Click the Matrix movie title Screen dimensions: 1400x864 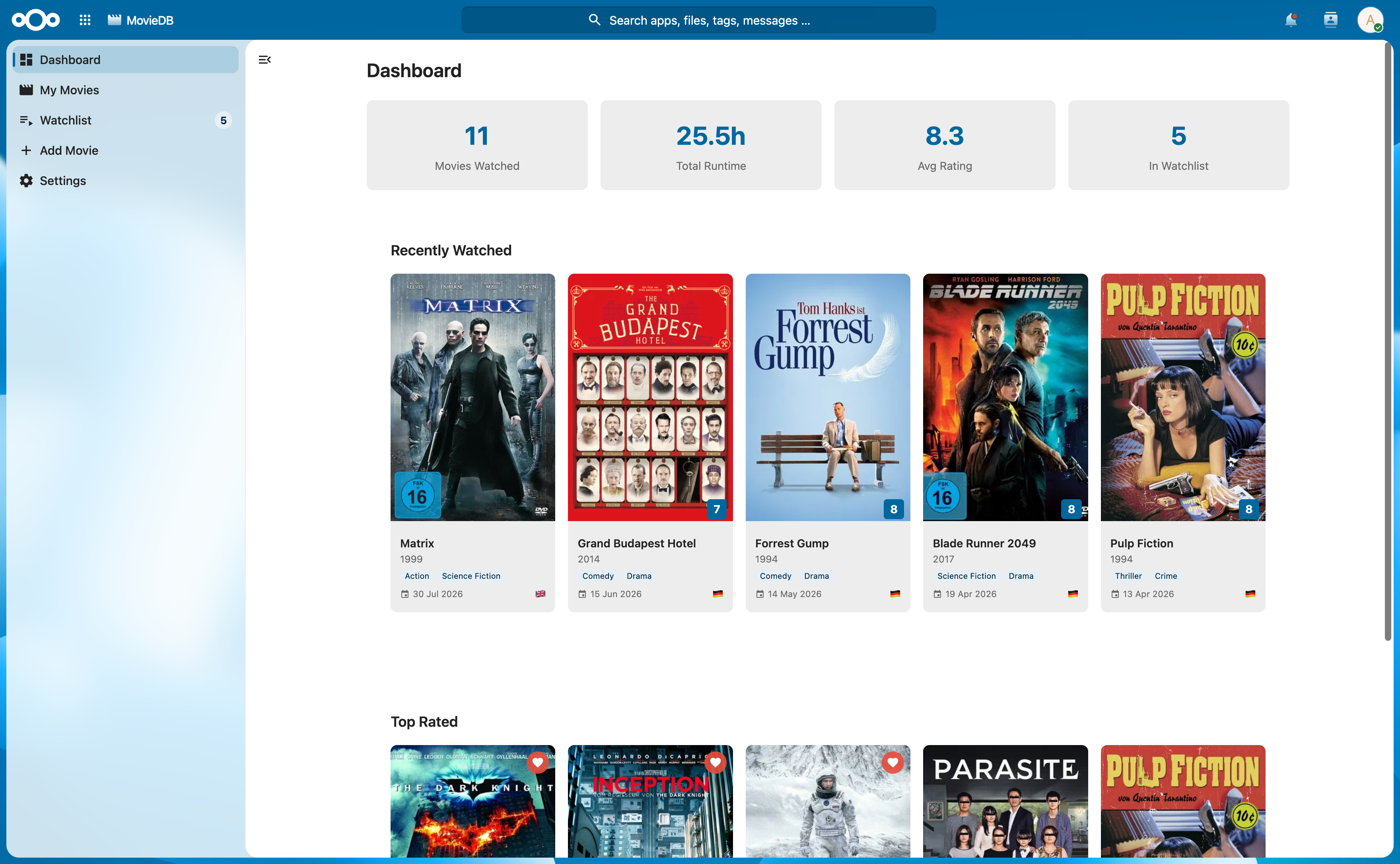(417, 543)
